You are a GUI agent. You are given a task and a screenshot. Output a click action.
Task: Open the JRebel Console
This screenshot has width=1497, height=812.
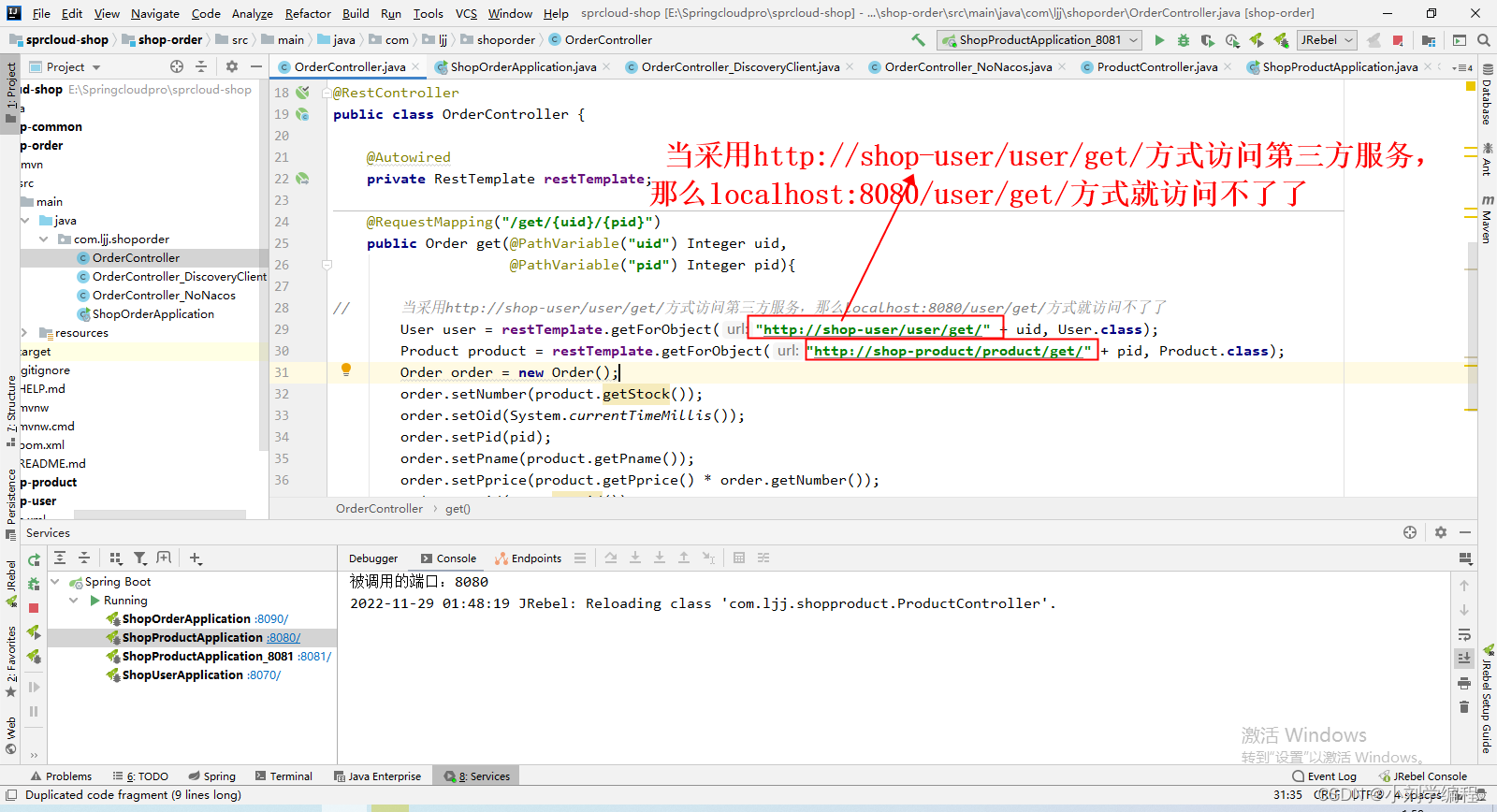(1422, 776)
